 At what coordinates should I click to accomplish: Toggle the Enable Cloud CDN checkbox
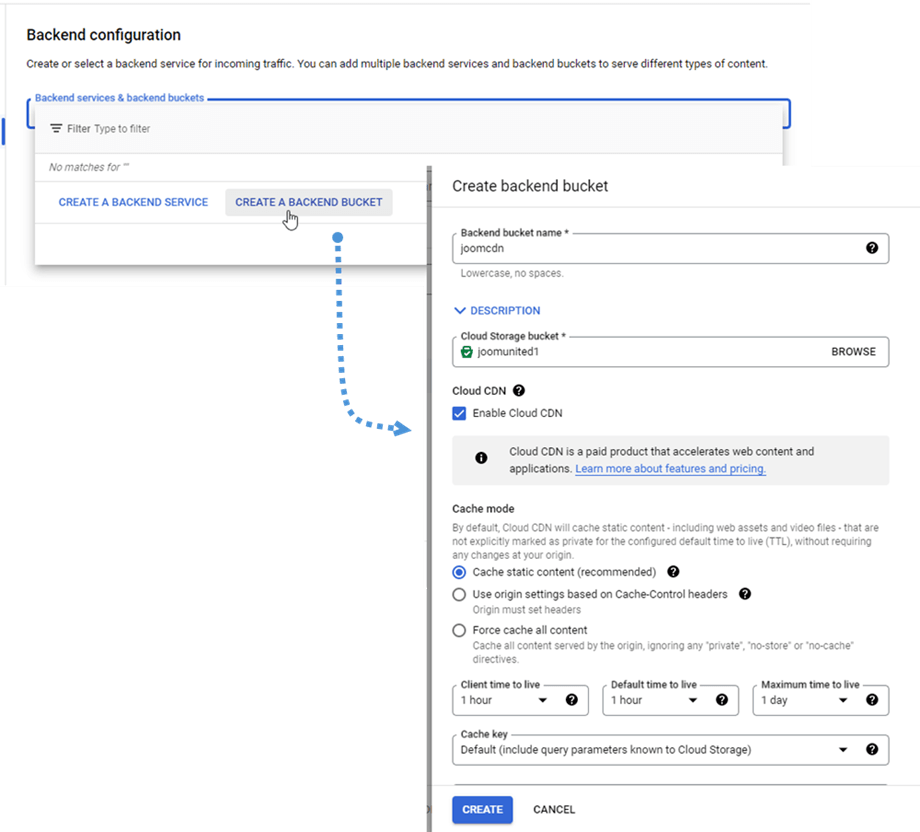tap(459, 414)
